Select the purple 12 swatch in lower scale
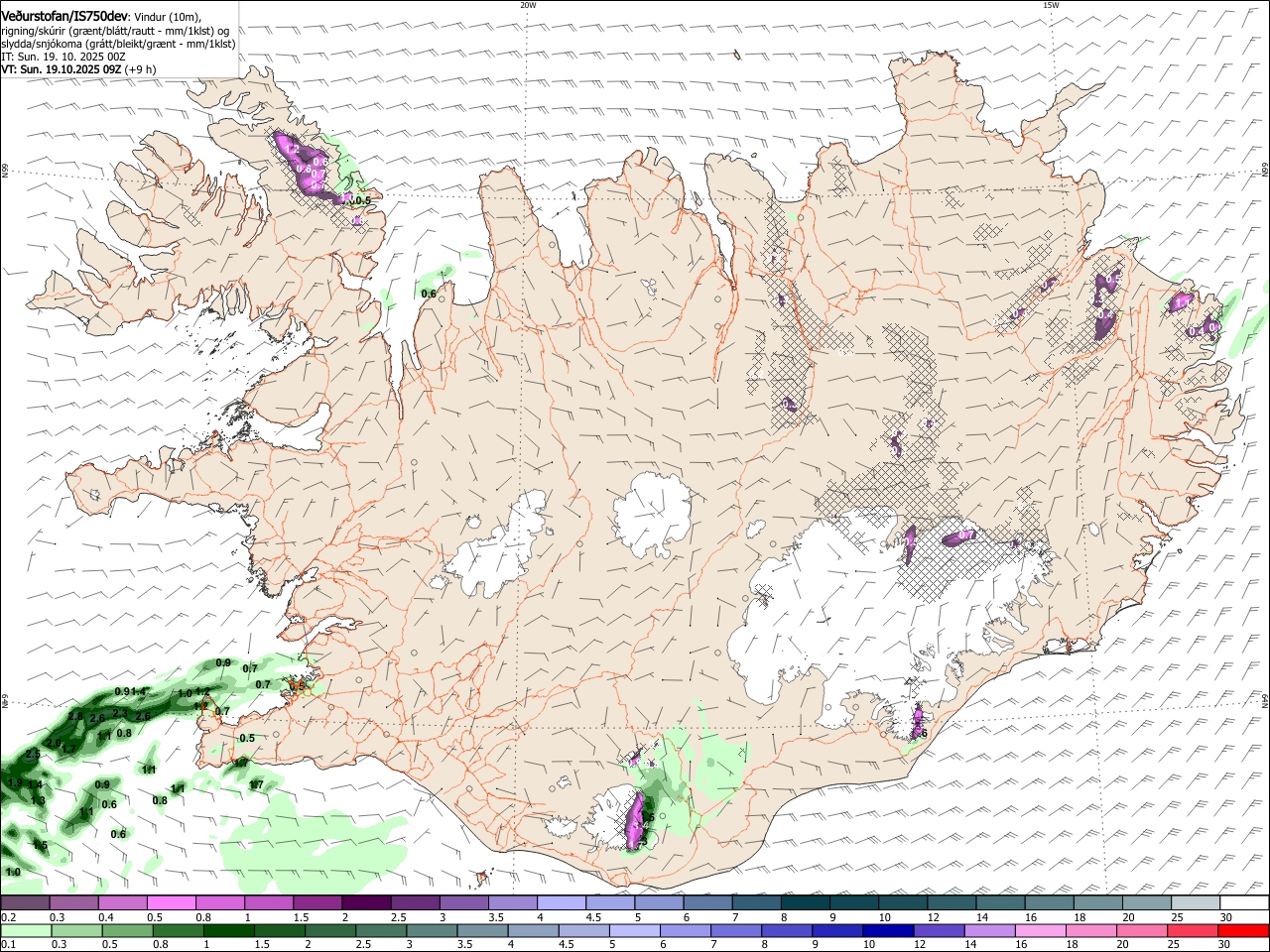 pos(938,931)
